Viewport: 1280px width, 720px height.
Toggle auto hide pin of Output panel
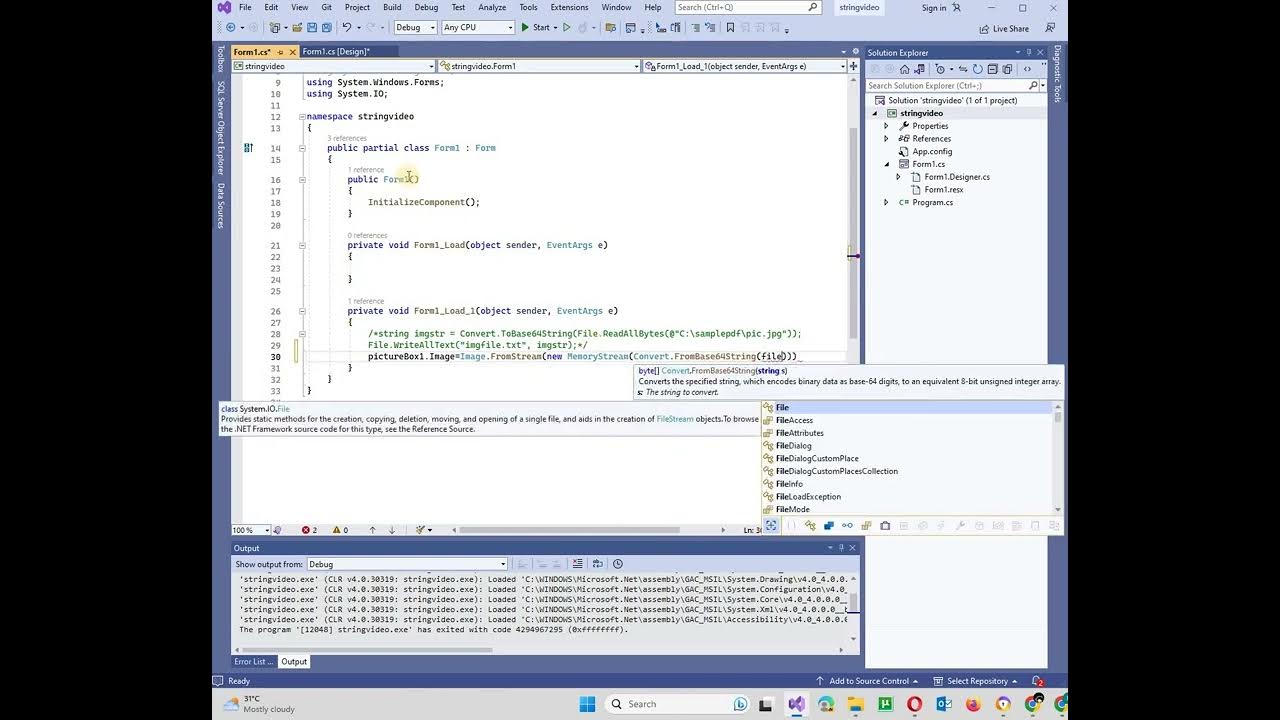point(841,548)
